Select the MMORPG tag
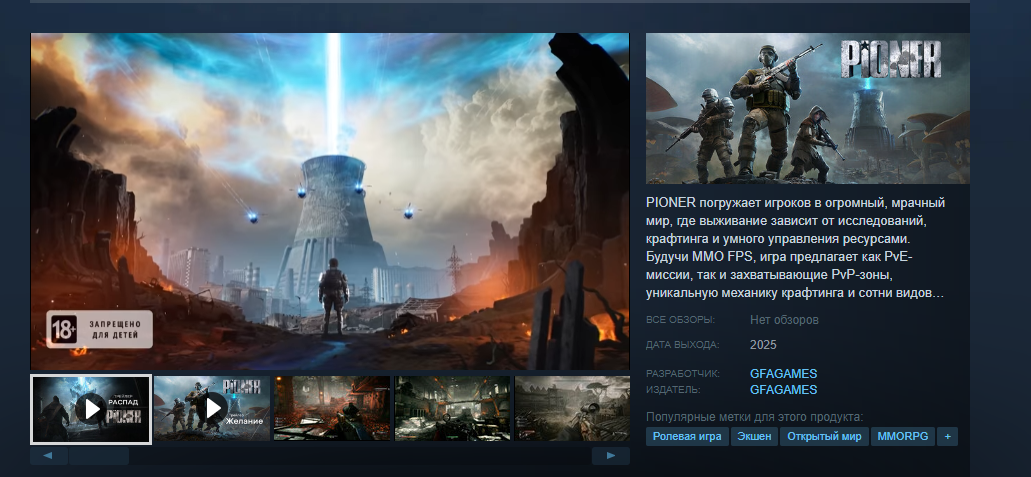The image size is (1031, 477). tap(903, 436)
